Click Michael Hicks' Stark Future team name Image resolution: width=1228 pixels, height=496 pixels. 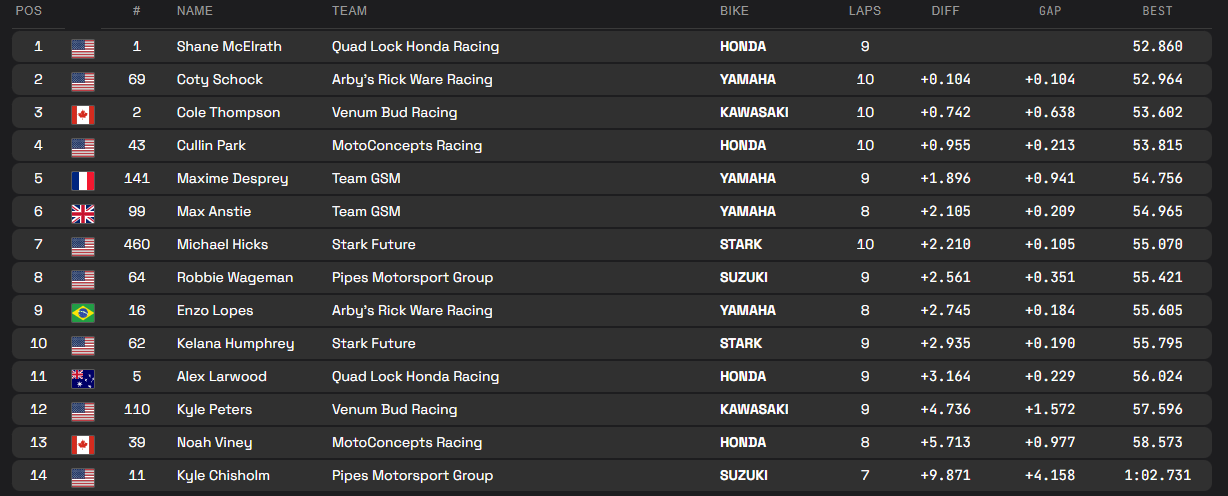point(373,245)
